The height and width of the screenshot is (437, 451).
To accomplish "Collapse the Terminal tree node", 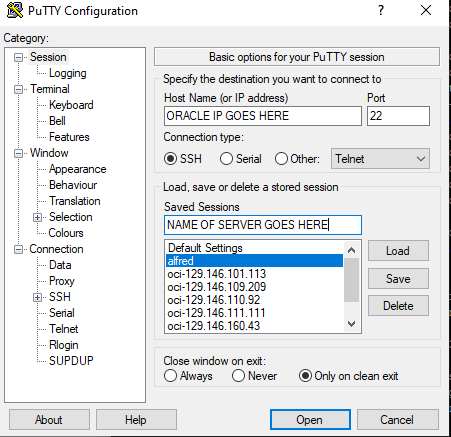I will [x=18, y=90].
